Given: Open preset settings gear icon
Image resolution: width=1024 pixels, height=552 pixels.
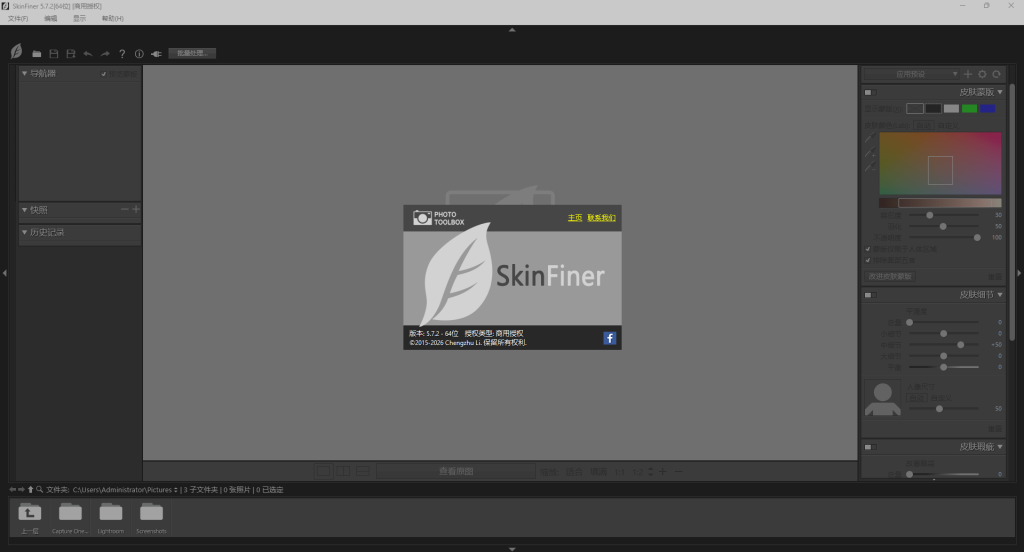Looking at the screenshot, I should click(x=982, y=74).
